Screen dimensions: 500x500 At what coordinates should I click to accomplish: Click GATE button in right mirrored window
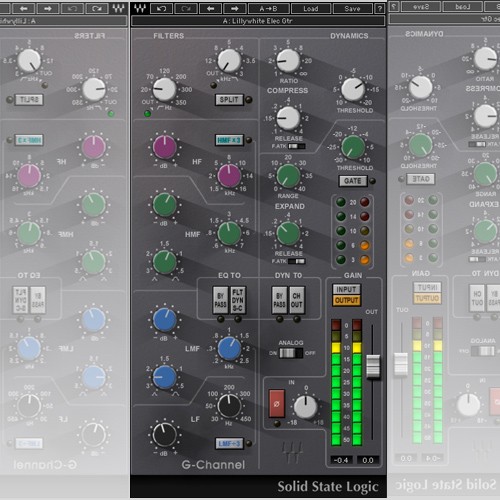pos(421,179)
